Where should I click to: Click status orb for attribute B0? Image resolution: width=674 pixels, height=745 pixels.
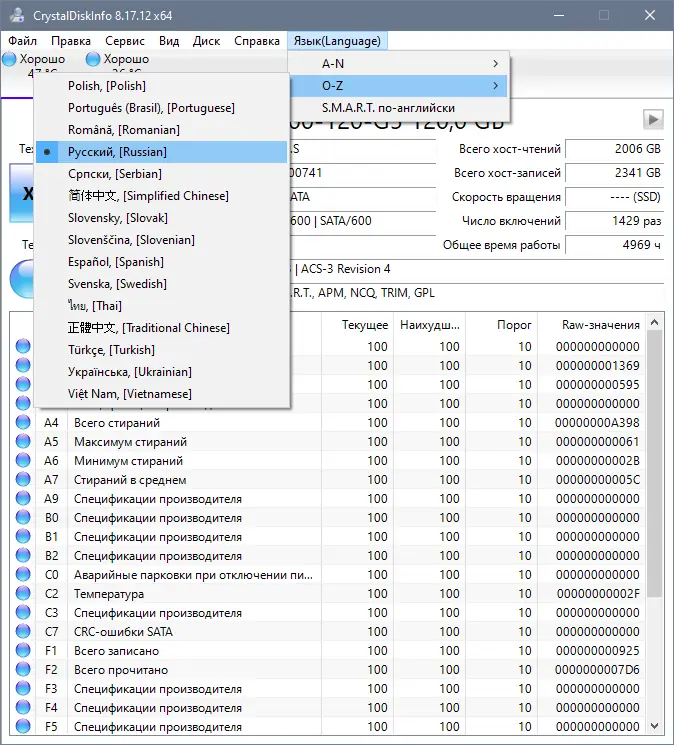[x=23, y=517]
